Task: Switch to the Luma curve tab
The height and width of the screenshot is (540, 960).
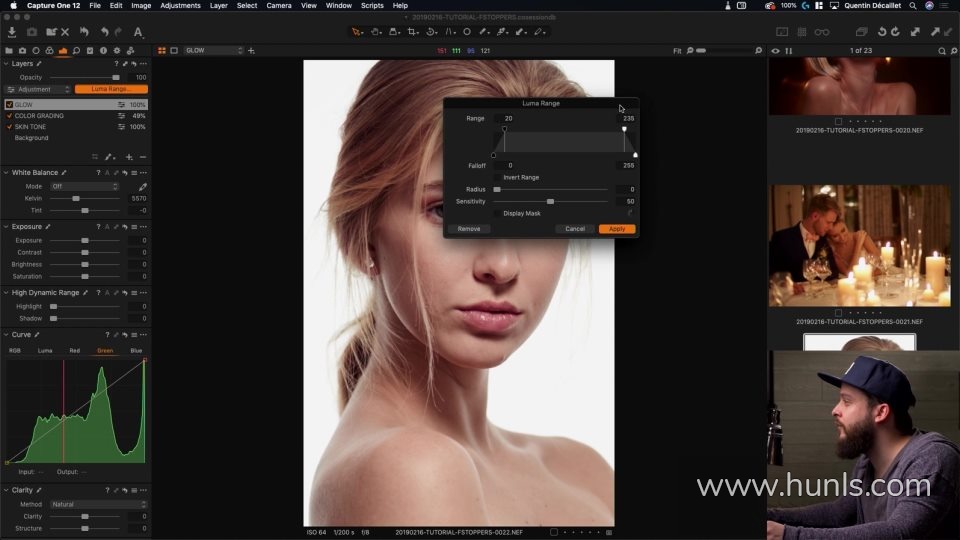Action: (45, 351)
